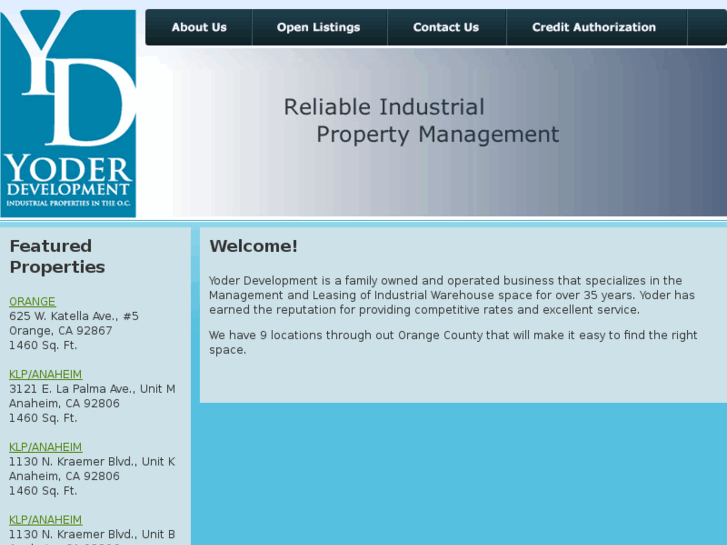Go to Open Listings page

pos(319,27)
